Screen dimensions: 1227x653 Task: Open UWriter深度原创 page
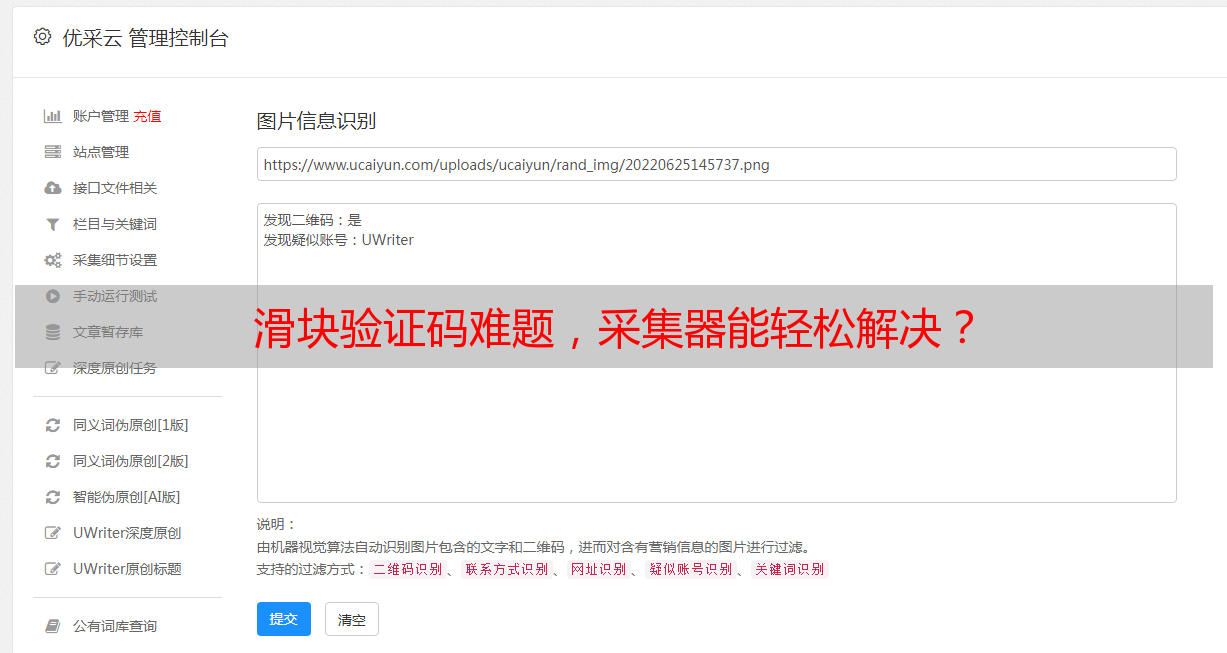[x=127, y=533]
